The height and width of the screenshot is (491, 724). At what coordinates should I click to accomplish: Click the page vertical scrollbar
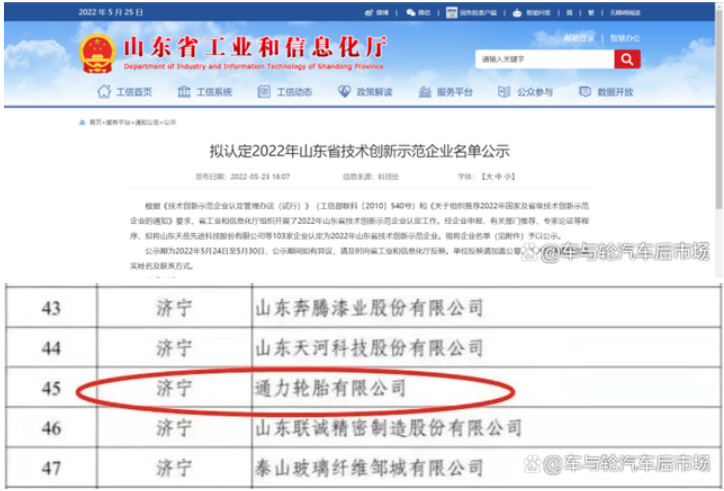pyautogui.click(x=719, y=111)
